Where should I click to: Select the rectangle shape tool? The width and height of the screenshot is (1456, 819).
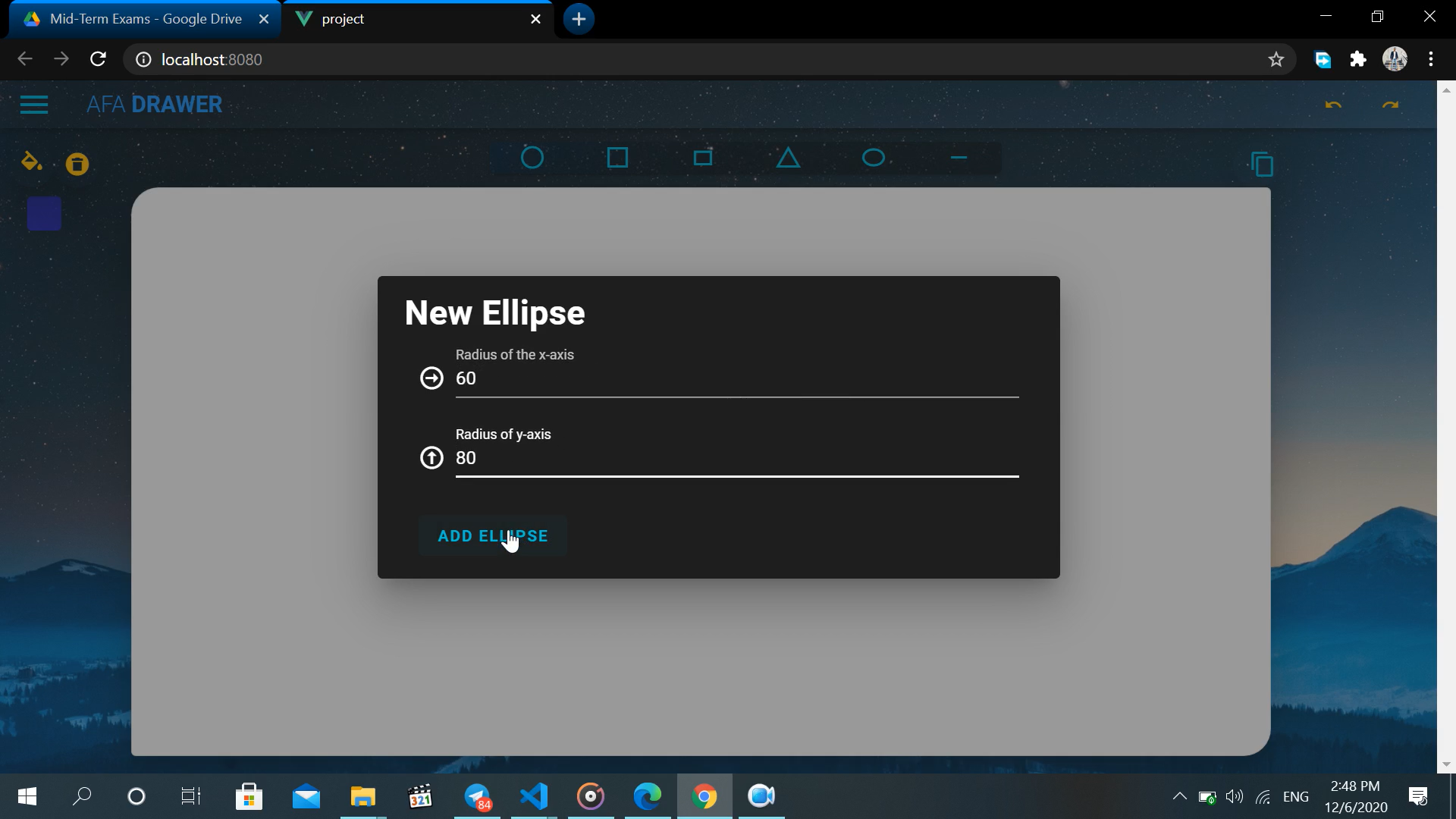pyautogui.click(x=702, y=157)
